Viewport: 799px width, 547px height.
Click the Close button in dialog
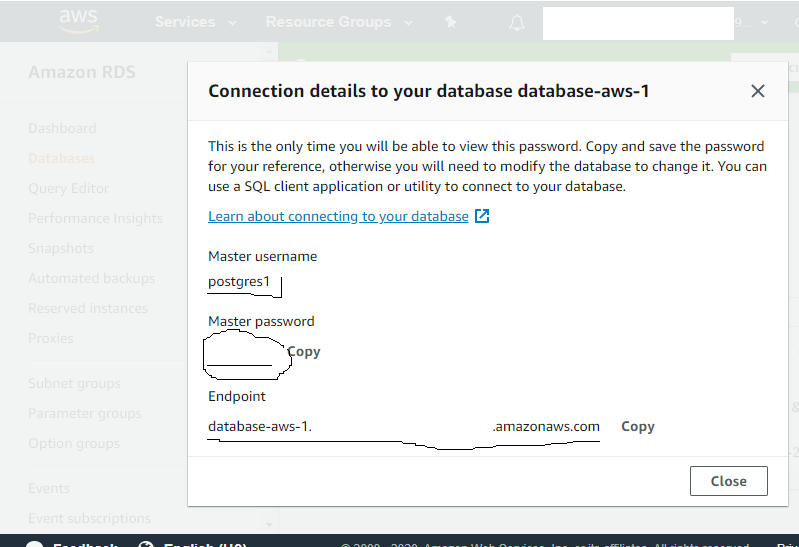point(729,481)
